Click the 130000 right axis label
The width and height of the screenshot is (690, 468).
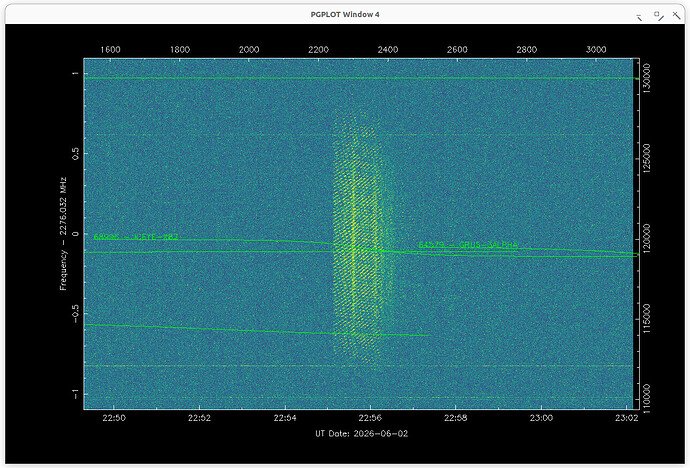click(x=646, y=78)
